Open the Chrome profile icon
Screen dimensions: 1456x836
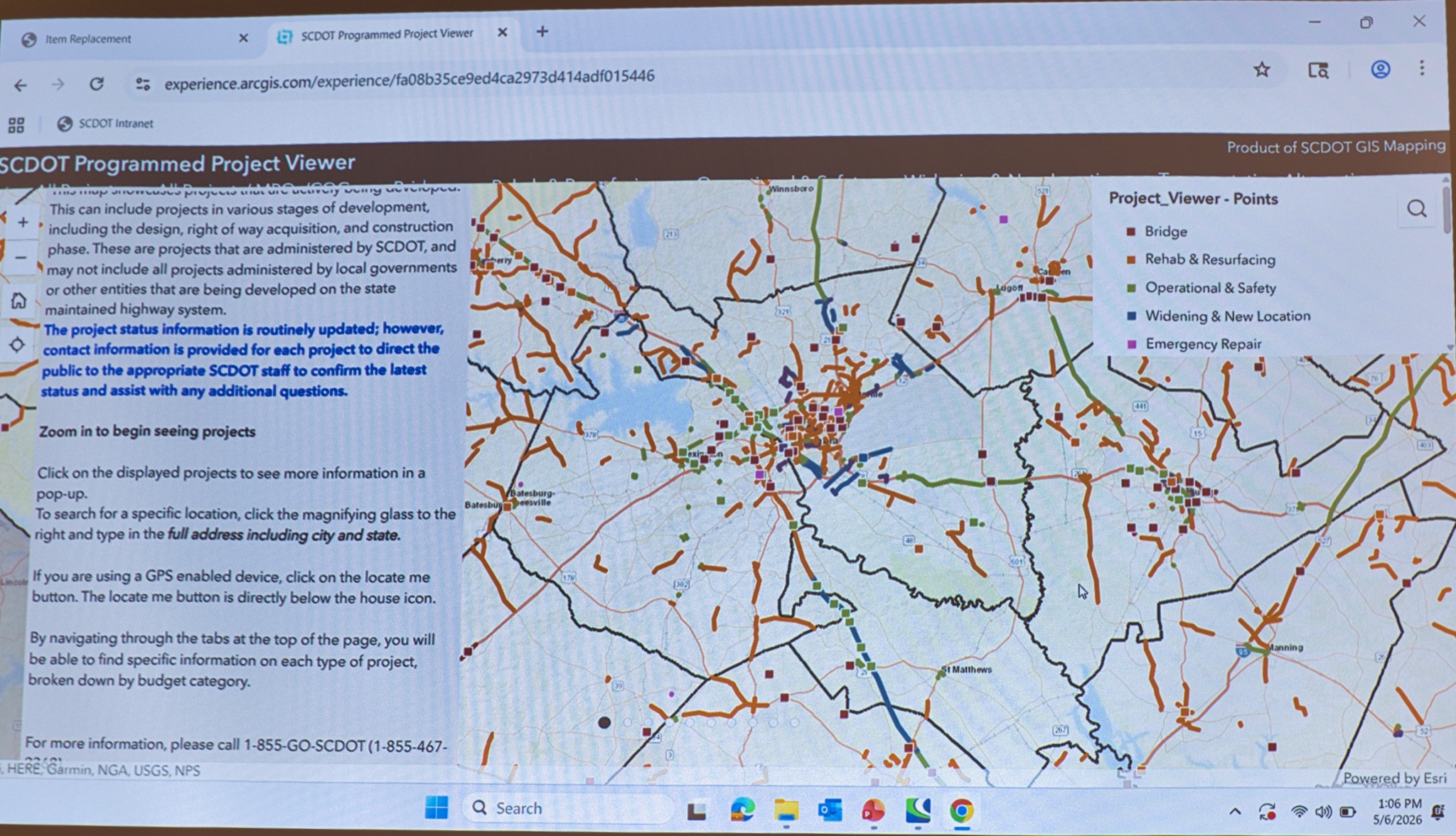1380,69
